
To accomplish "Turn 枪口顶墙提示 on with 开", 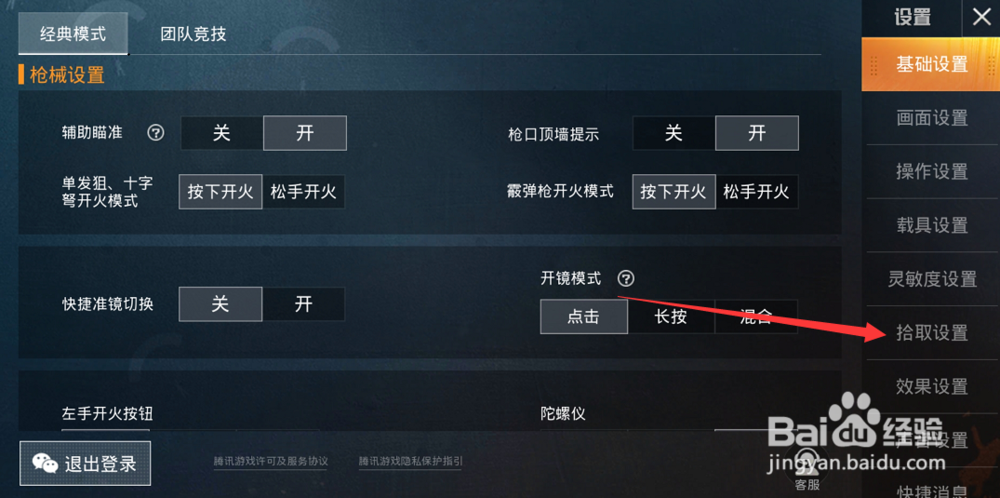I will pos(757,133).
